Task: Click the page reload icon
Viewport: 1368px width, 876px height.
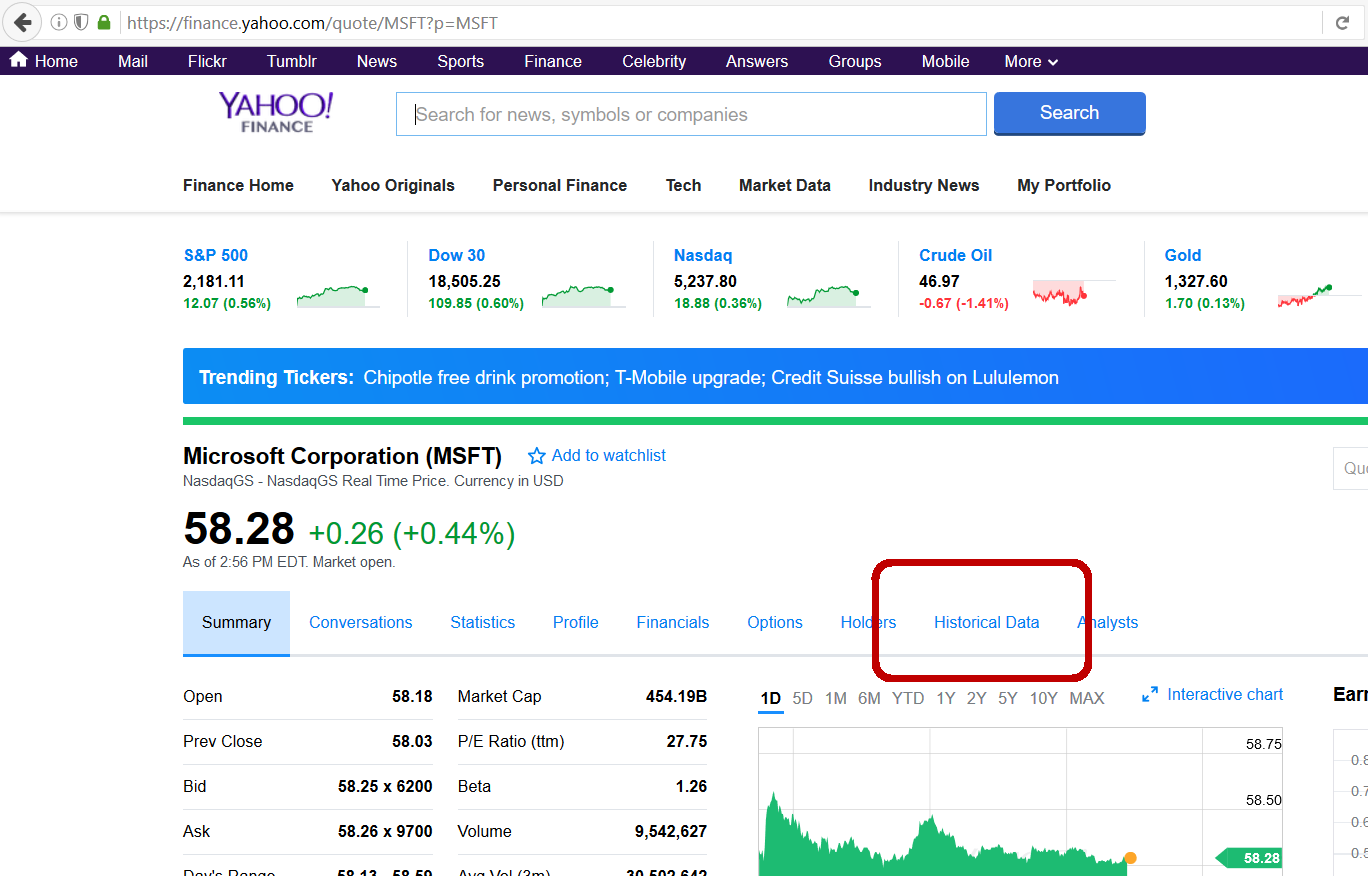Action: point(1343,22)
